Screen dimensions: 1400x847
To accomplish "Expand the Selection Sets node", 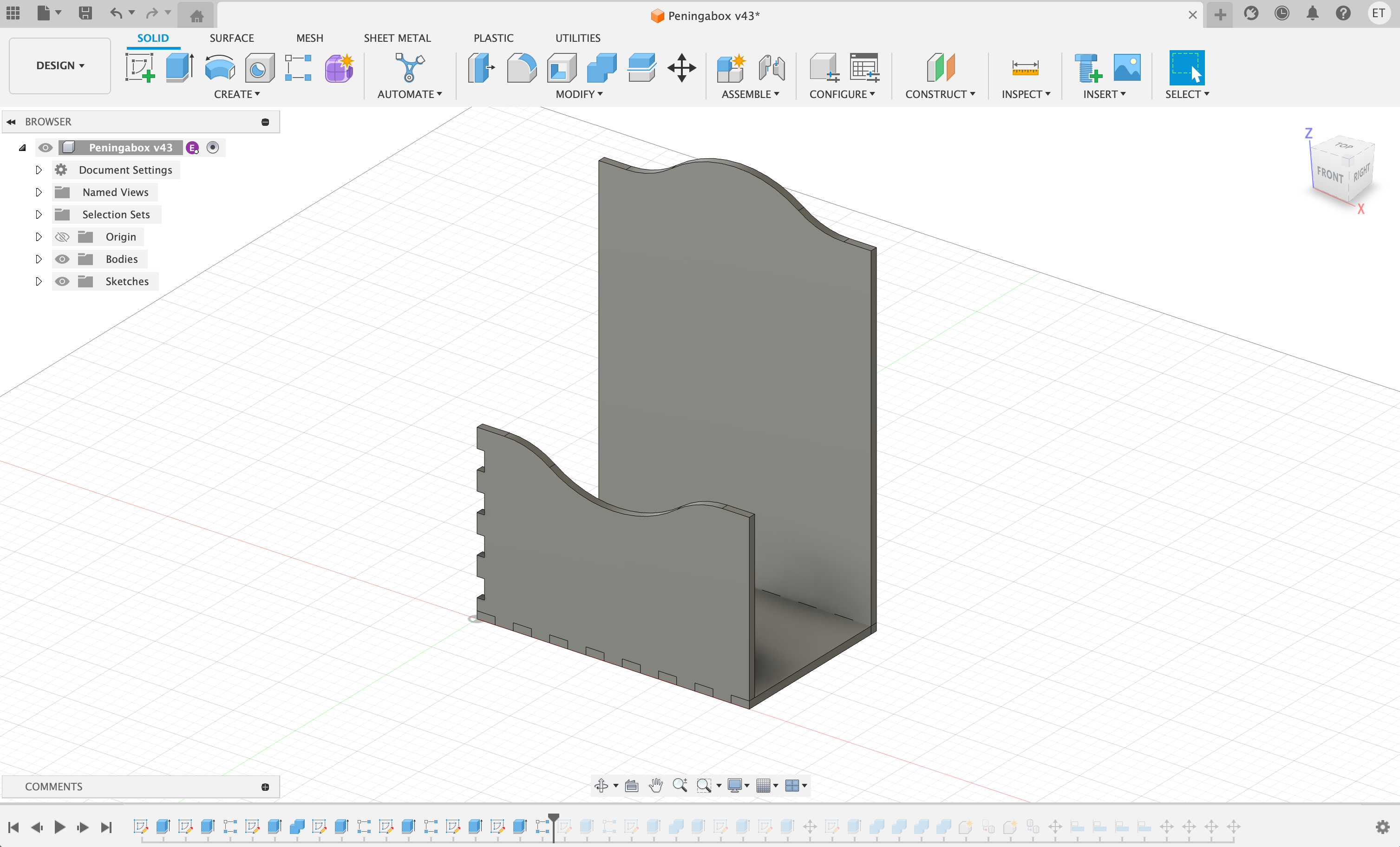I will coord(39,214).
